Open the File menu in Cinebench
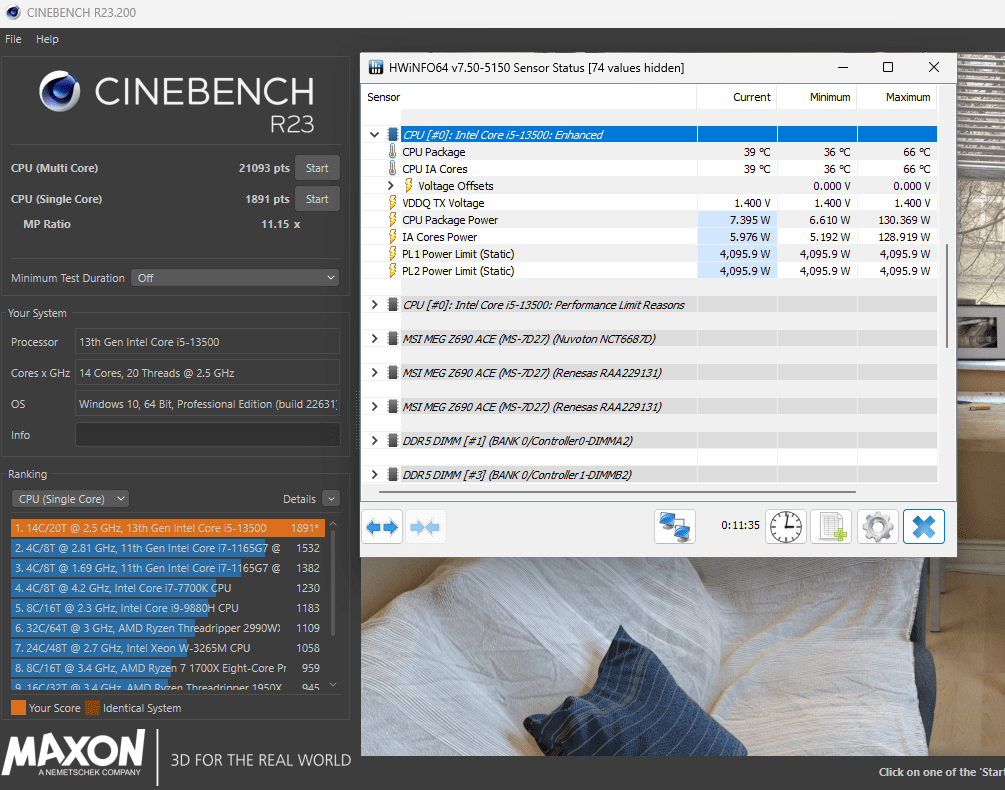 [13, 39]
